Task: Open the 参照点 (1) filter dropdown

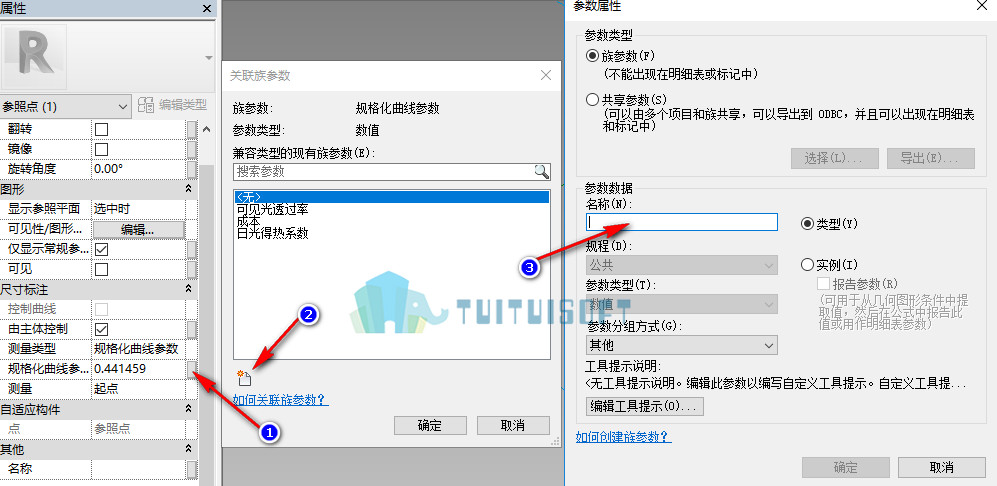Action: coord(66,106)
